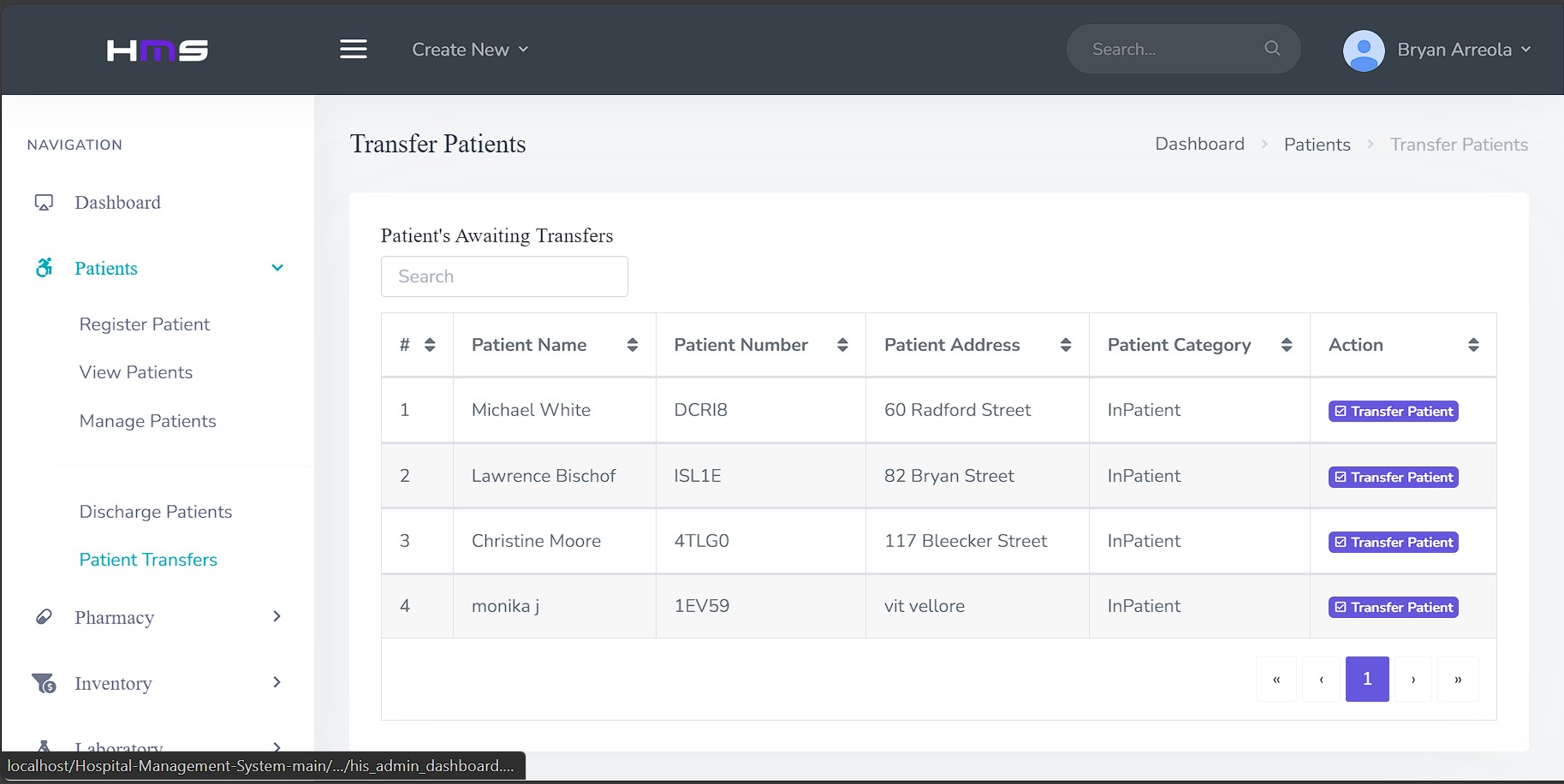The height and width of the screenshot is (784, 1564).
Task: Click the table search input field
Action: click(x=504, y=276)
